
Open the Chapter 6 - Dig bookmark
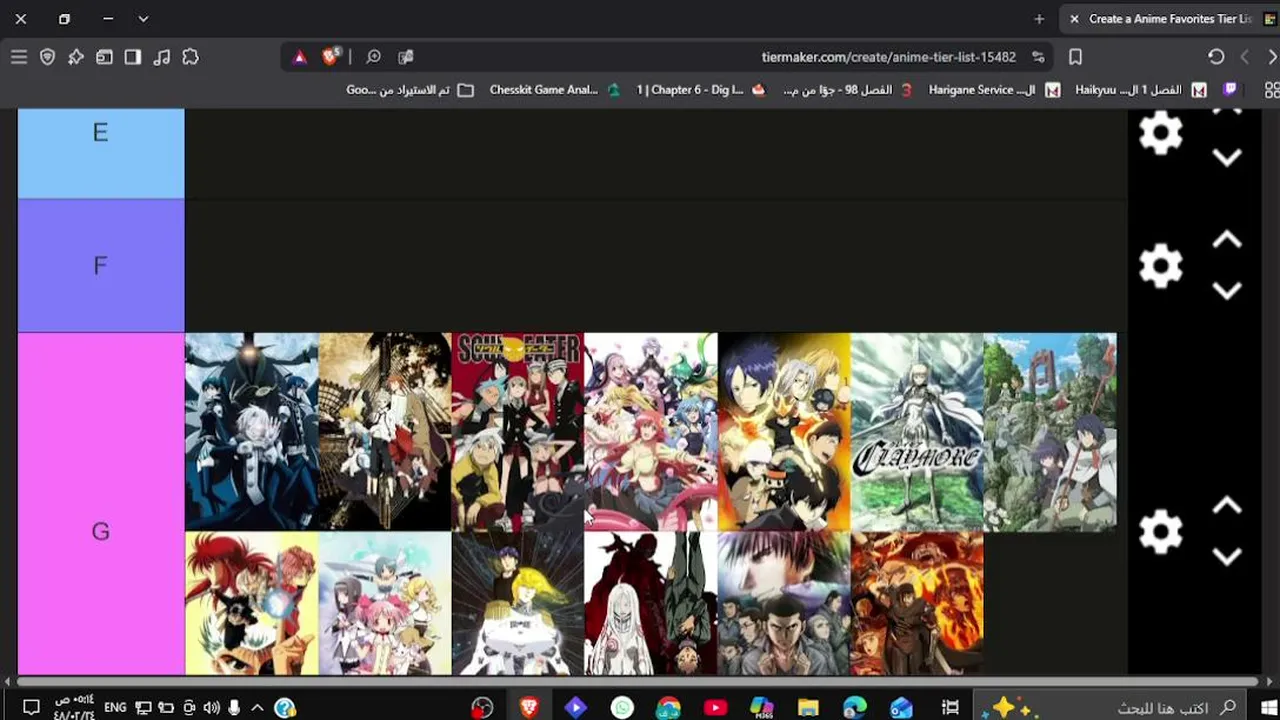click(700, 90)
